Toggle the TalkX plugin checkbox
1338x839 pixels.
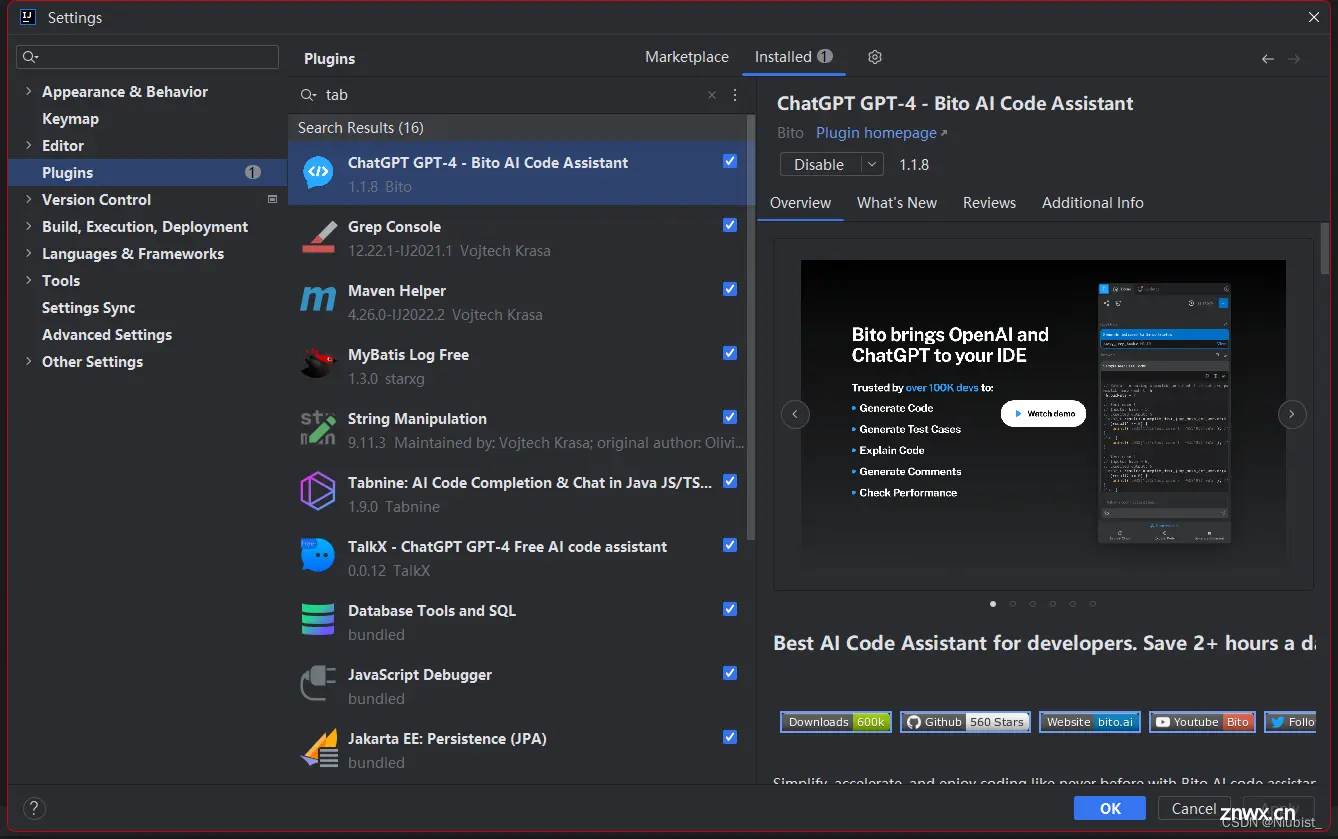[x=730, y=545]
